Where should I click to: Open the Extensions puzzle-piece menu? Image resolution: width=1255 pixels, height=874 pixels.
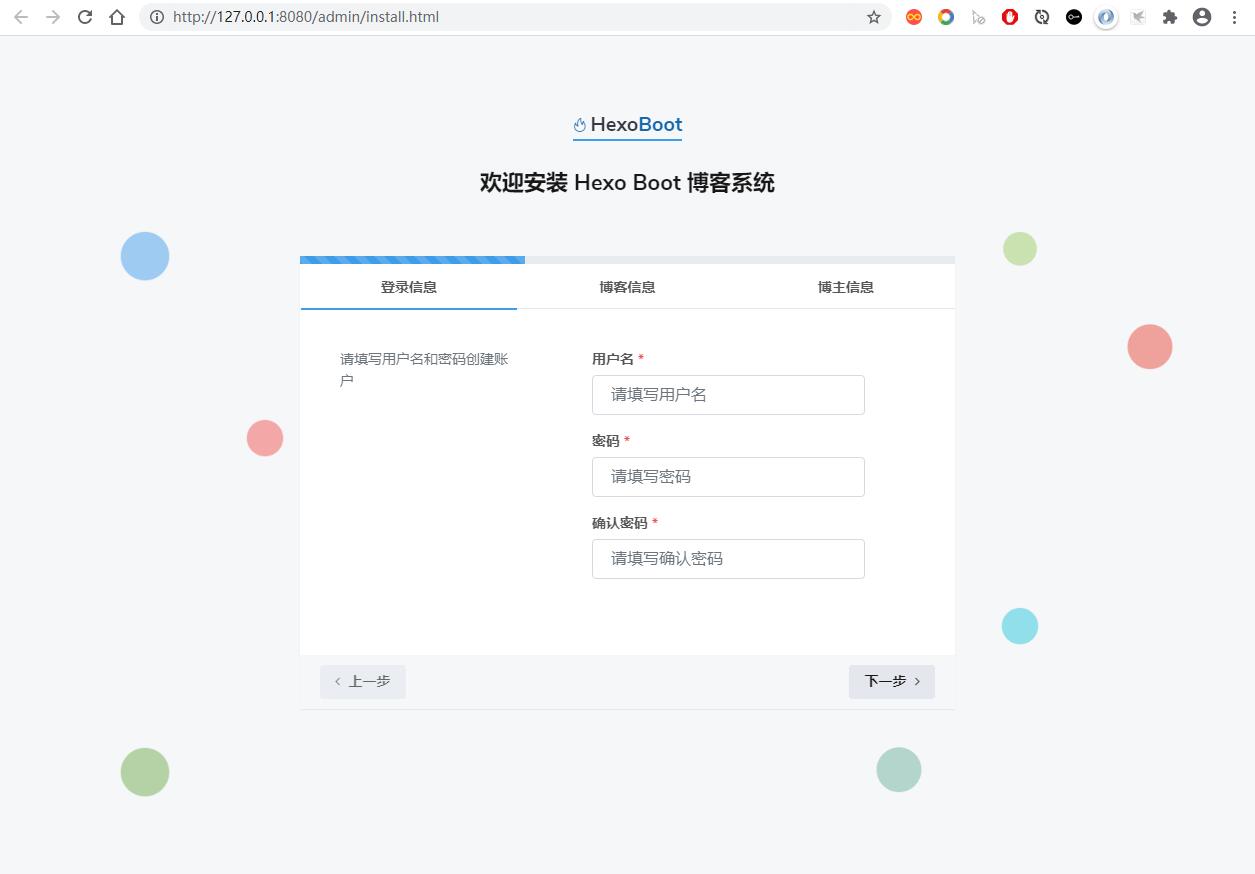tap(1170, 17)
